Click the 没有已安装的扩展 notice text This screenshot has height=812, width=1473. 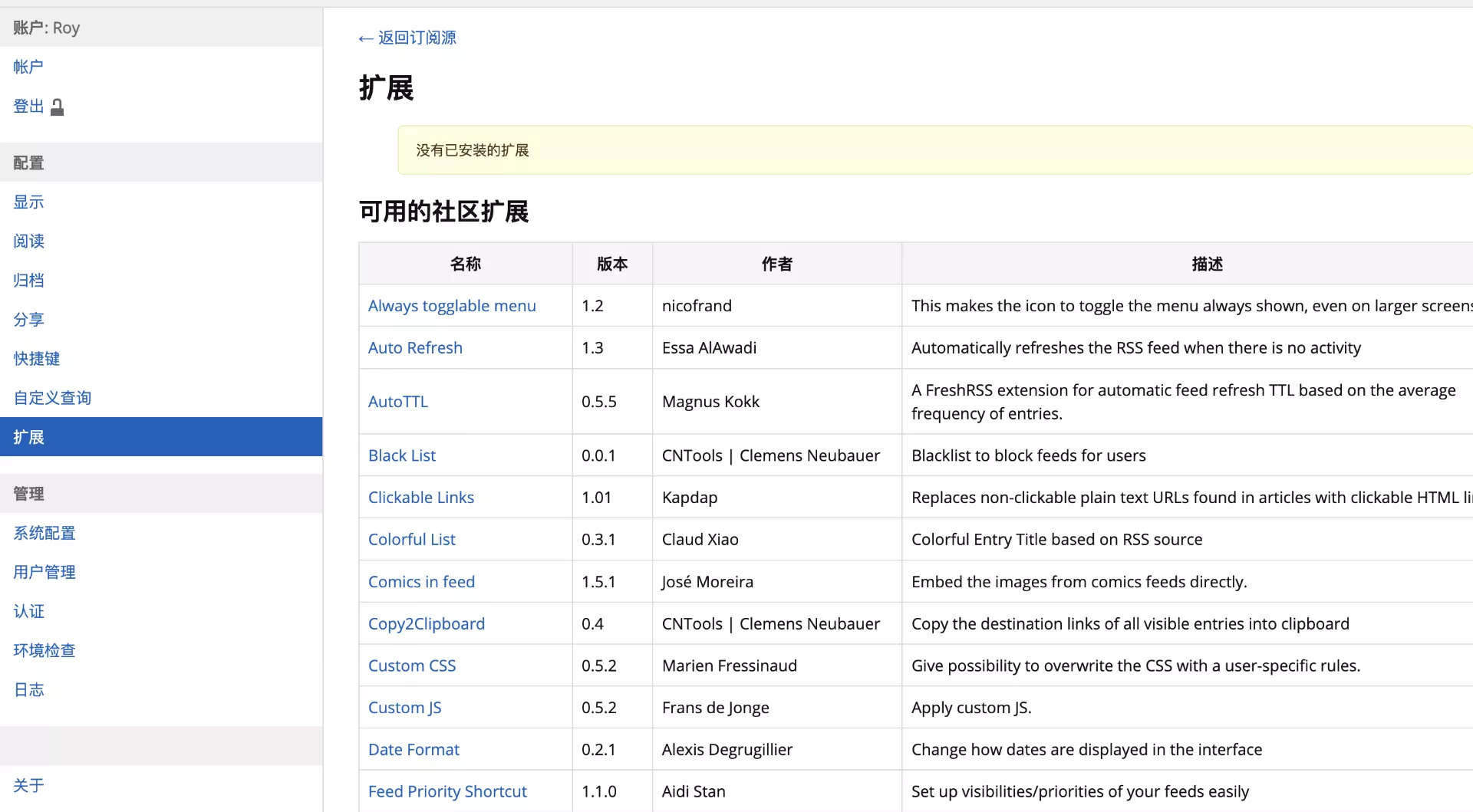(x=473, y=150)
